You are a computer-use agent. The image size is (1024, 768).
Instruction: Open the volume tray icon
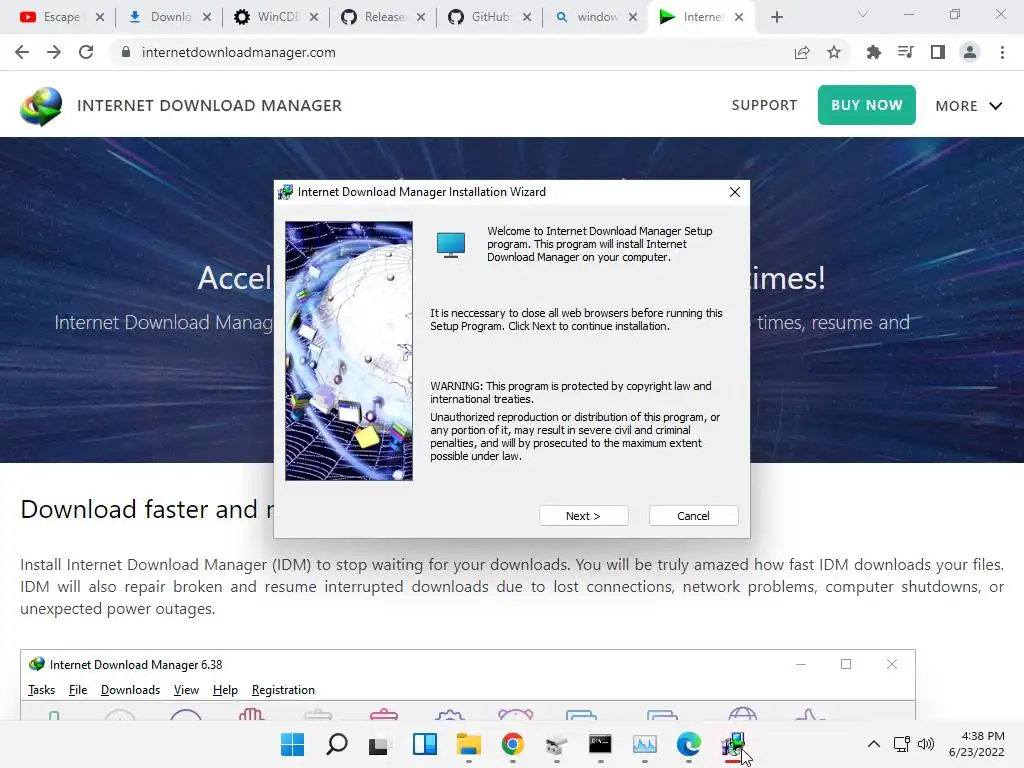point(926,744)
